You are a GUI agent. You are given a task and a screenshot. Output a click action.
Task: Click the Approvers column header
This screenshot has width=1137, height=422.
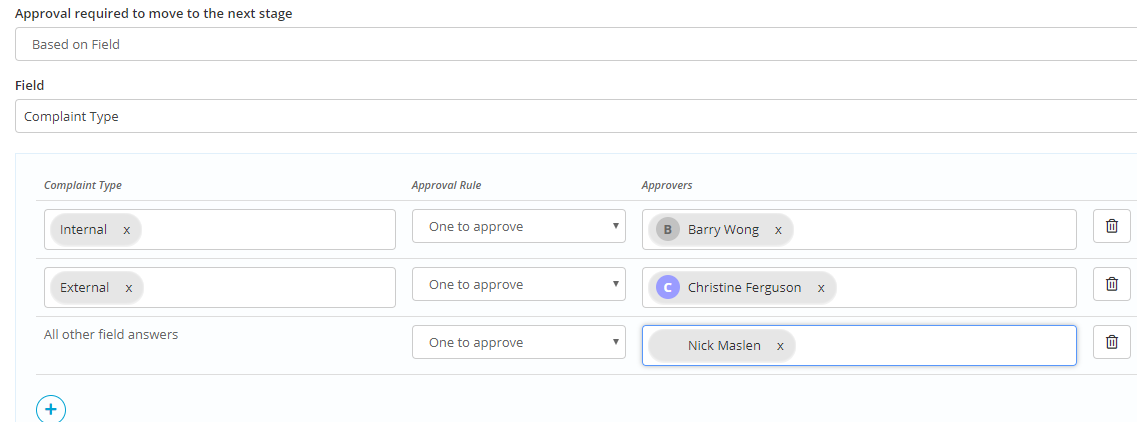pos(666,185)
